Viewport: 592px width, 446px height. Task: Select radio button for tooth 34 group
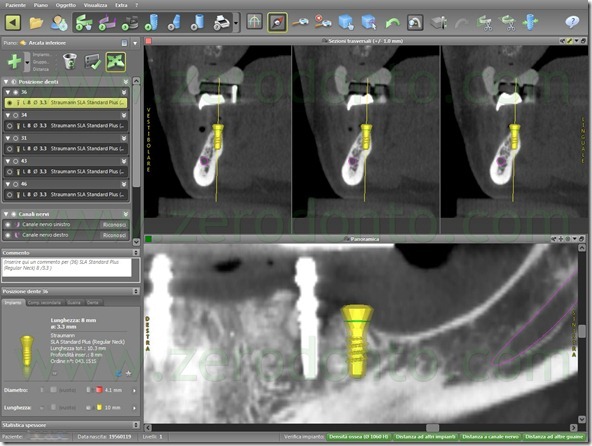(16, 115)
